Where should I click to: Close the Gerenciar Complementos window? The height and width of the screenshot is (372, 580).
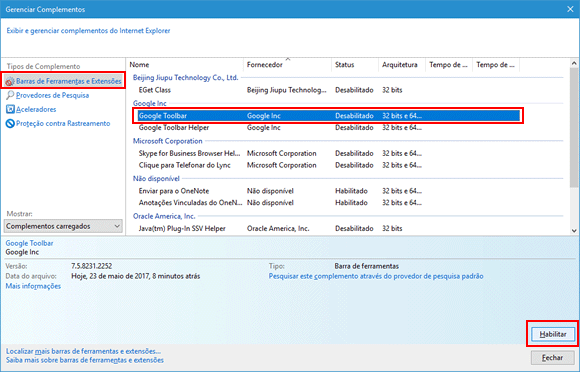[x=570, y=9]
